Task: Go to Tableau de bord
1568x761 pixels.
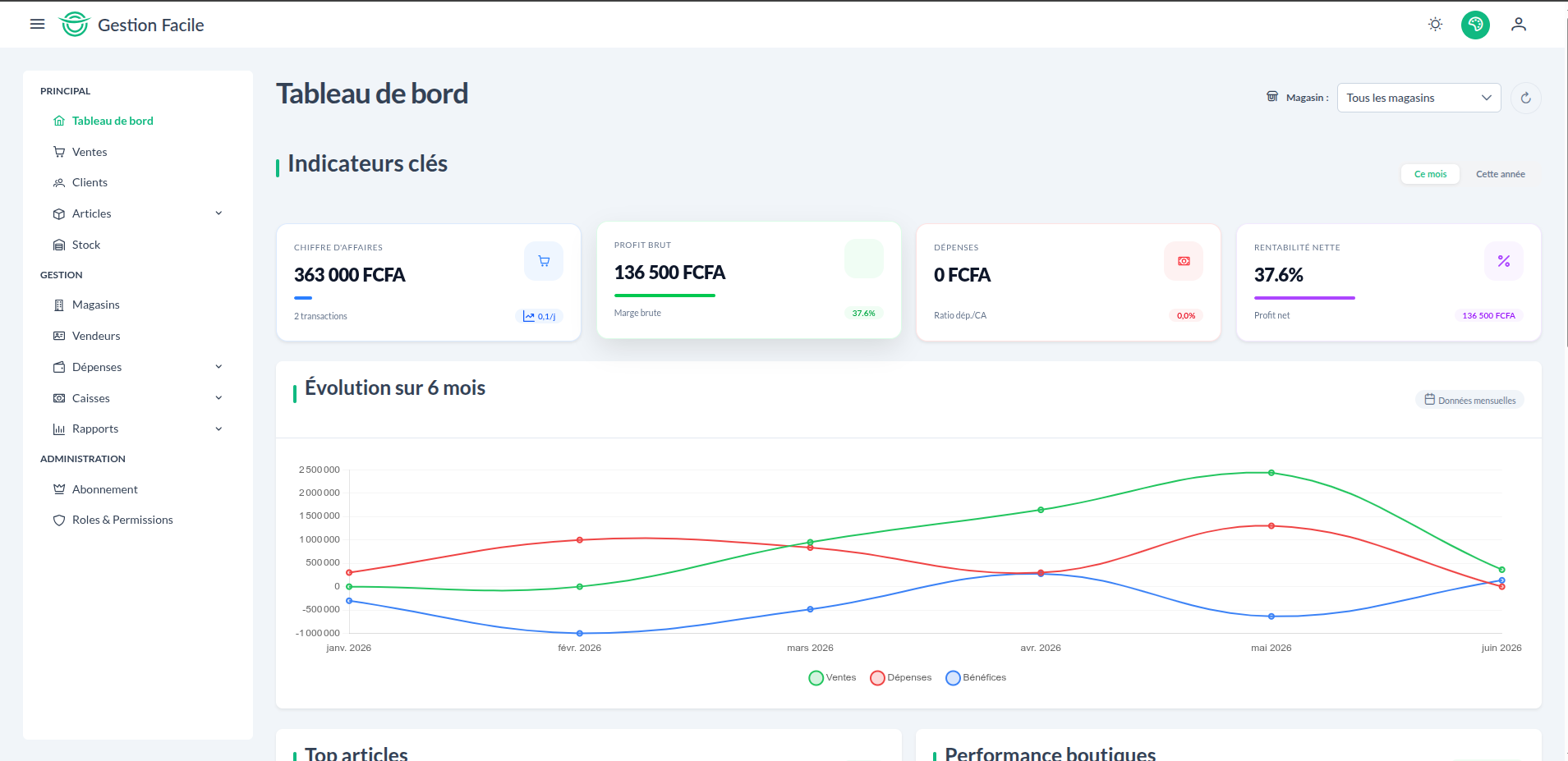Action: (113, 121)
